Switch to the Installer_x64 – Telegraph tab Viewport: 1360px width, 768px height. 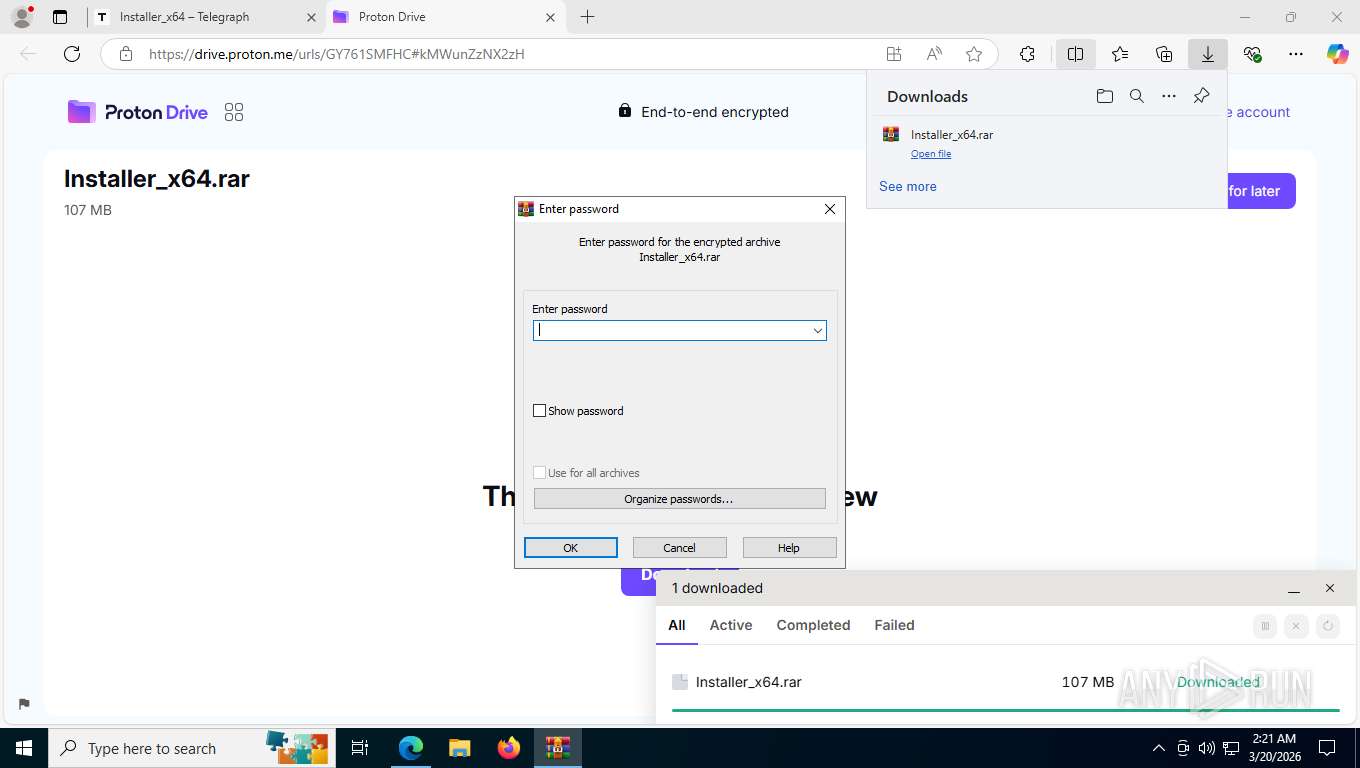coord(206,17)
